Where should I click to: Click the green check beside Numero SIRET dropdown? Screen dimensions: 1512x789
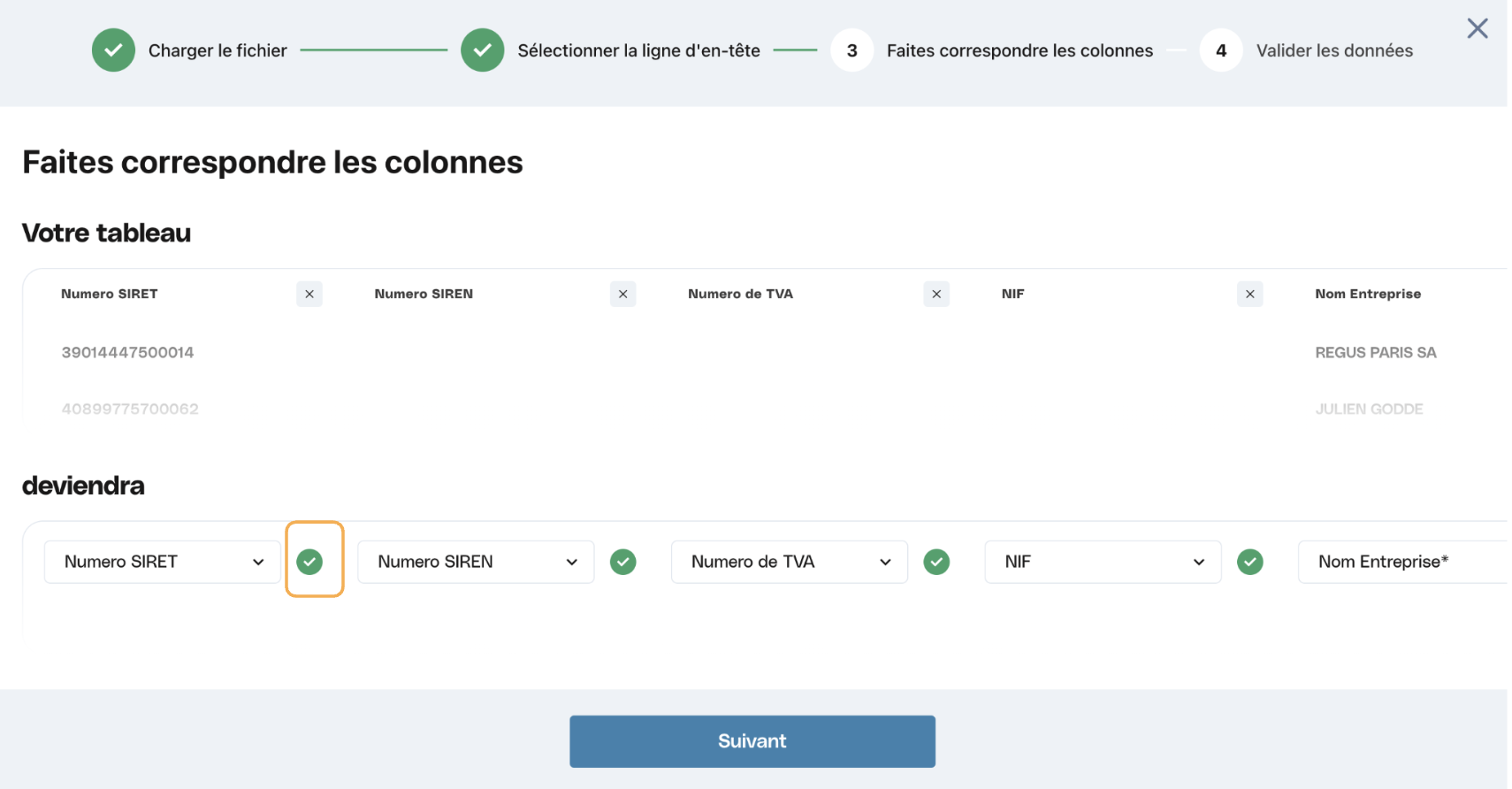(x=309, y=562)
